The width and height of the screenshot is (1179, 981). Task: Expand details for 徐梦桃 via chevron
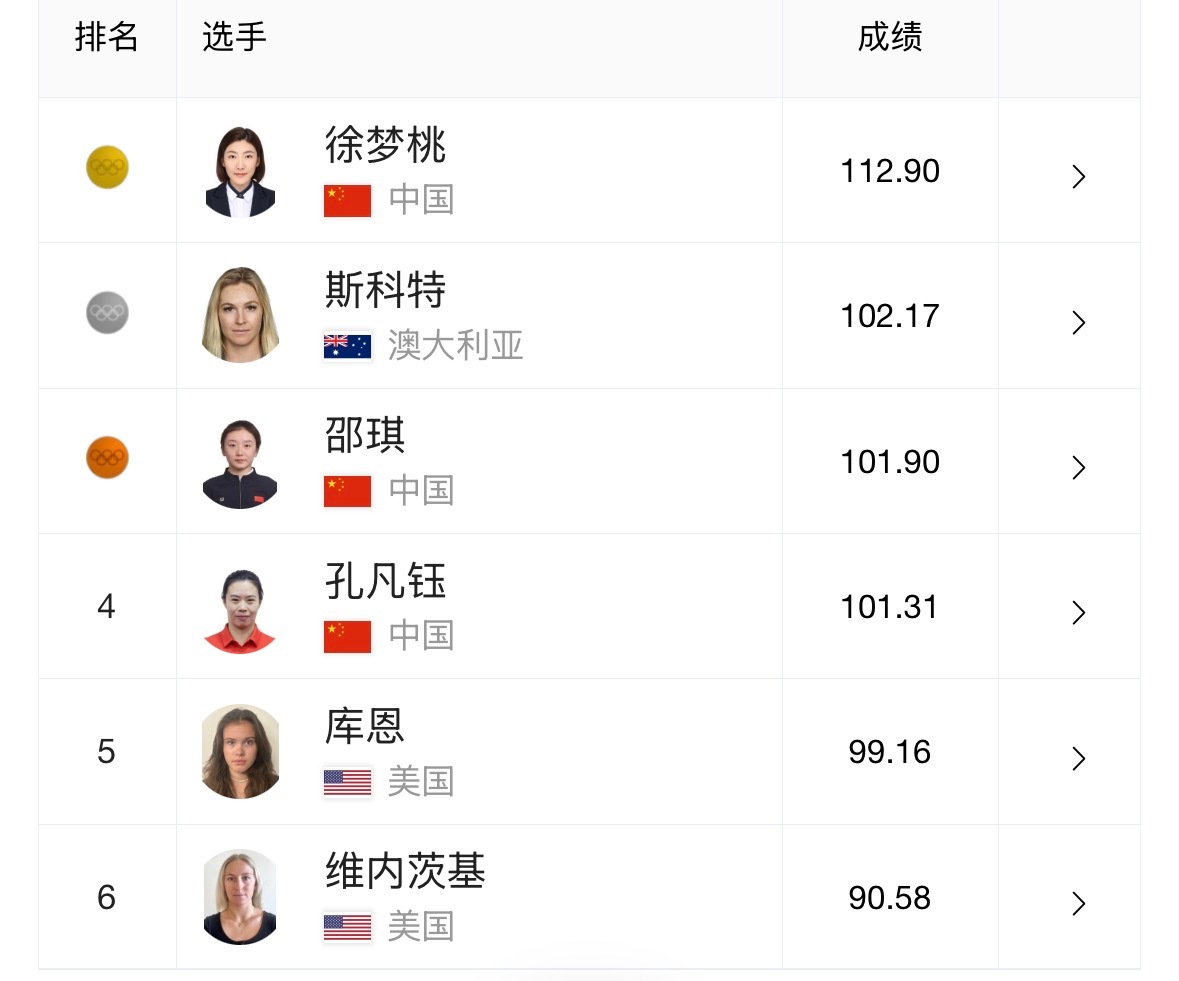(x=1078, y=176)
